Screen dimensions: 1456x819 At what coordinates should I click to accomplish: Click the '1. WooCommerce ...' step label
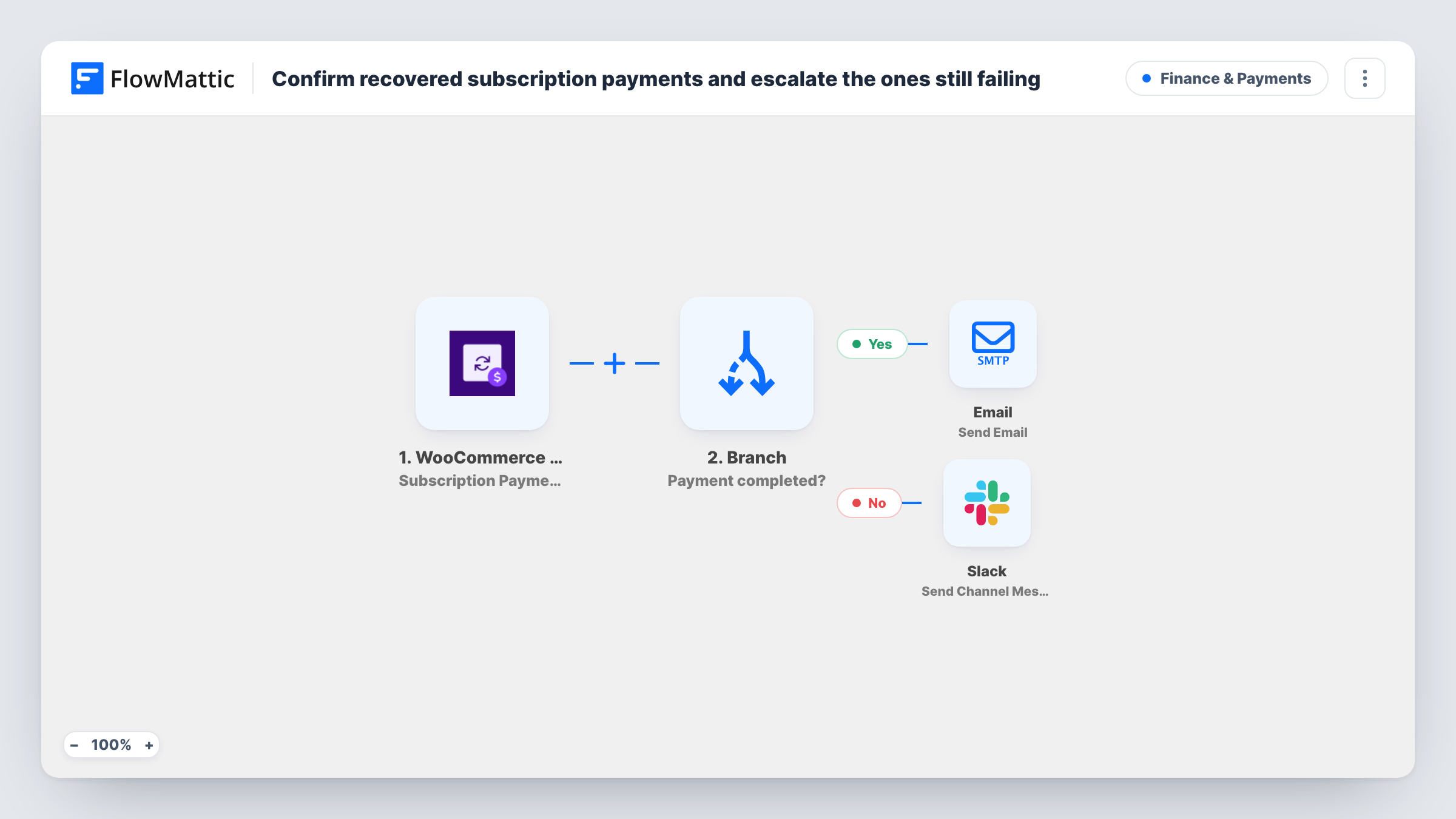click(480, 457)
